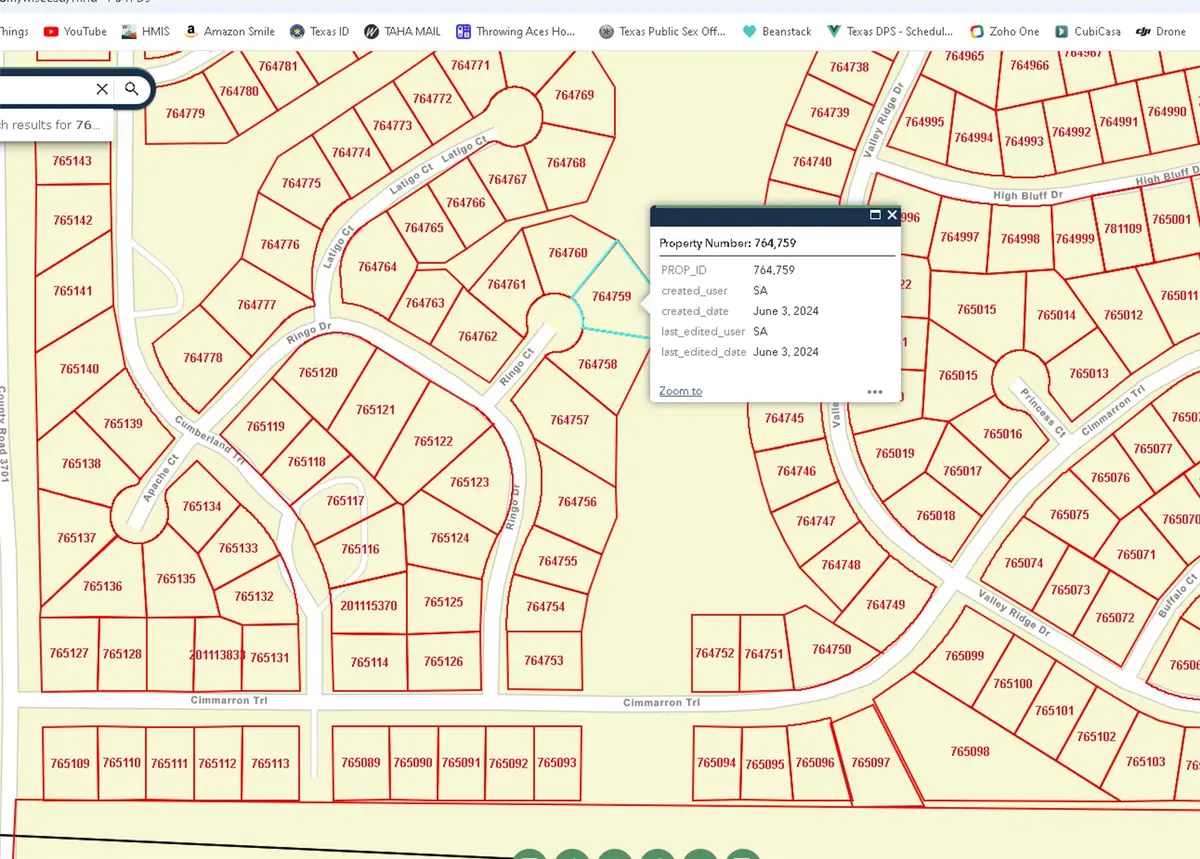1200x859 pixels.
Task: Open the Zoho One bookmark icon
Action: click(x=975, y=31)
